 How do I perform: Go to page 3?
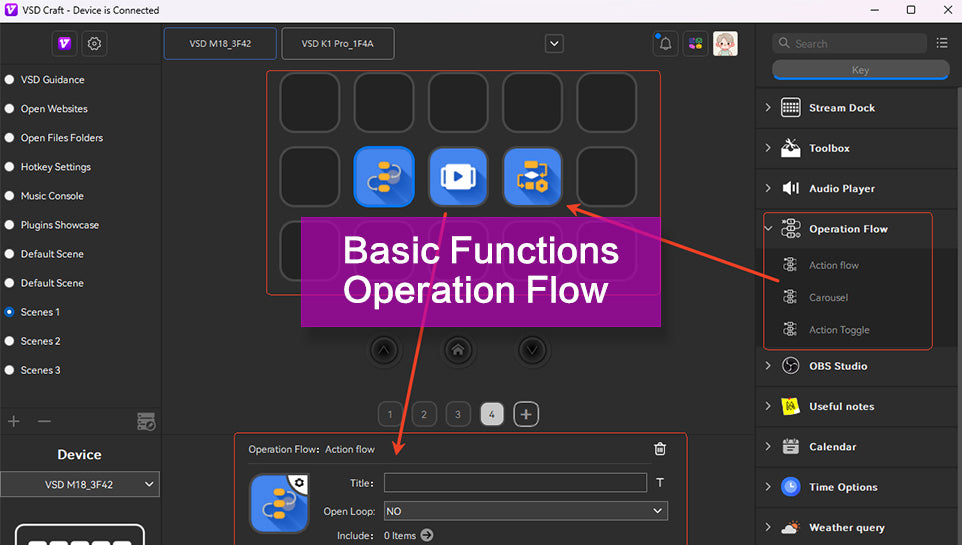pyautogui.click(x=458, y=414)
